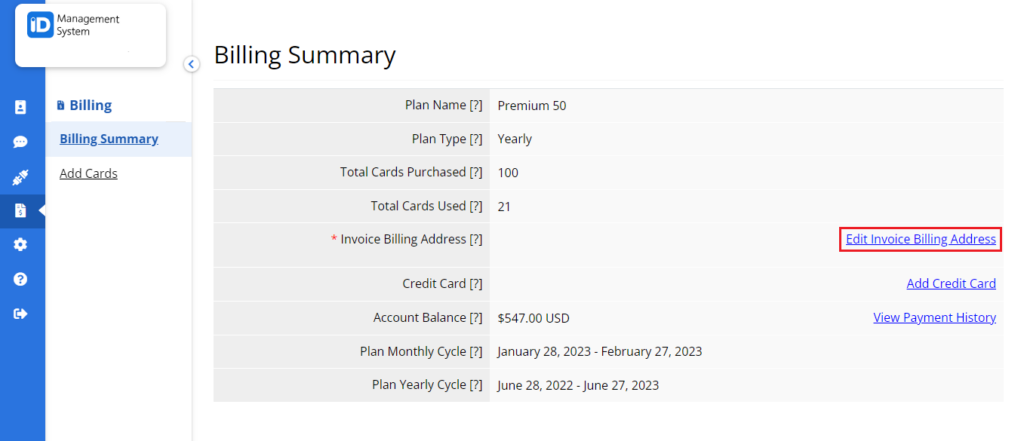This screenshot has width=1024, height=441.
Task: Open the chat messages sidebar icon
Action: click(x=20, y=142)
